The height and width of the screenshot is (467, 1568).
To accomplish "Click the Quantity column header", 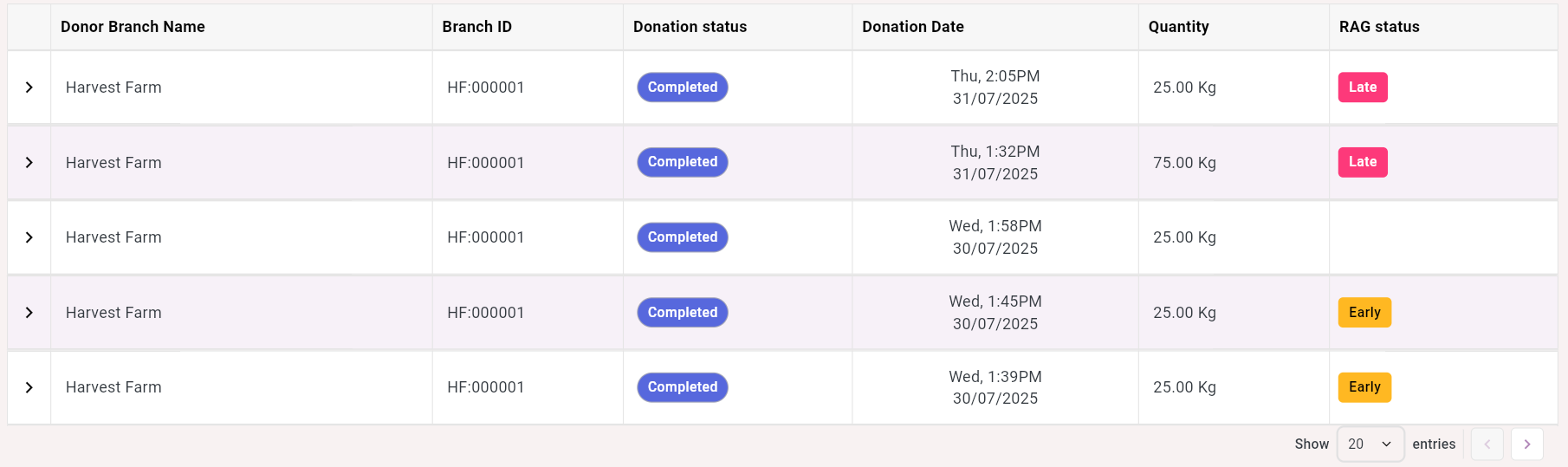I will [1178, 27].
